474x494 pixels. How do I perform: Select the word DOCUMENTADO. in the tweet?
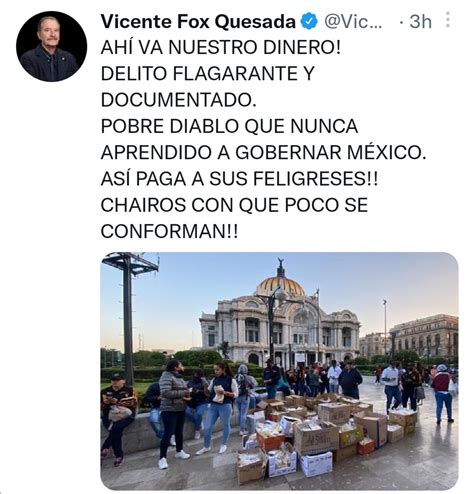pos(179,100)
